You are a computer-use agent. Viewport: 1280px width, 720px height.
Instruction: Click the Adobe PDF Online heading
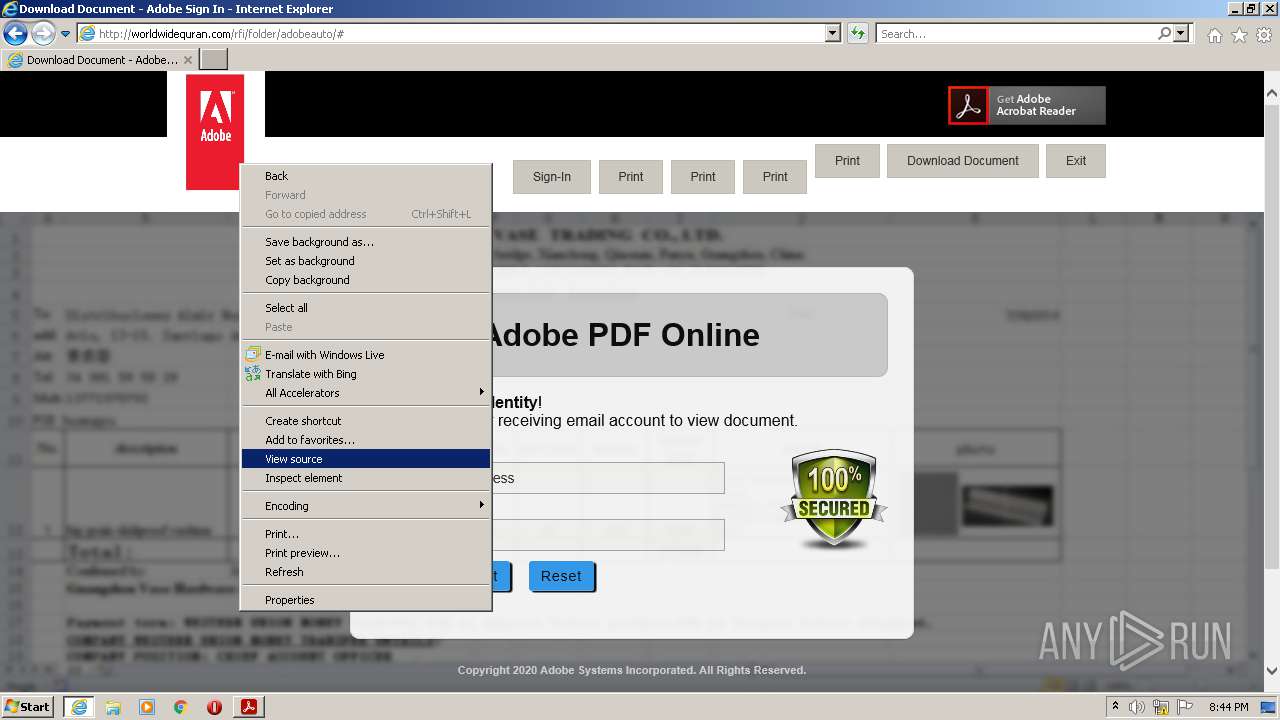pos(624,335)
